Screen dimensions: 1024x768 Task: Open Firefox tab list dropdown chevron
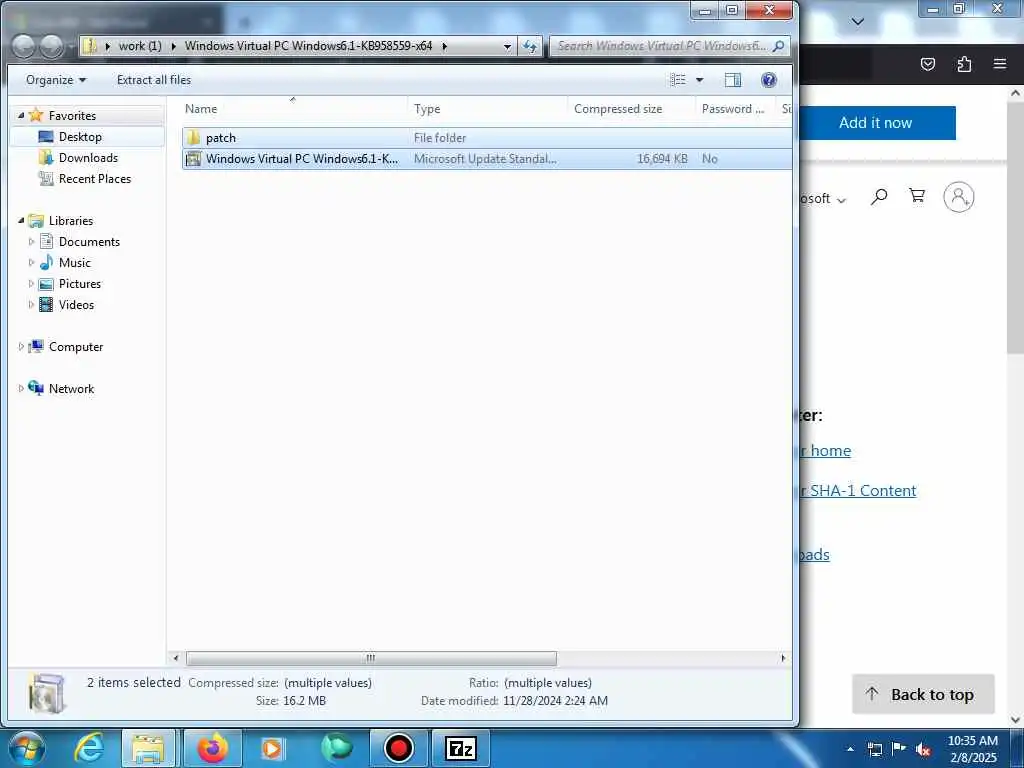[858, 22]
